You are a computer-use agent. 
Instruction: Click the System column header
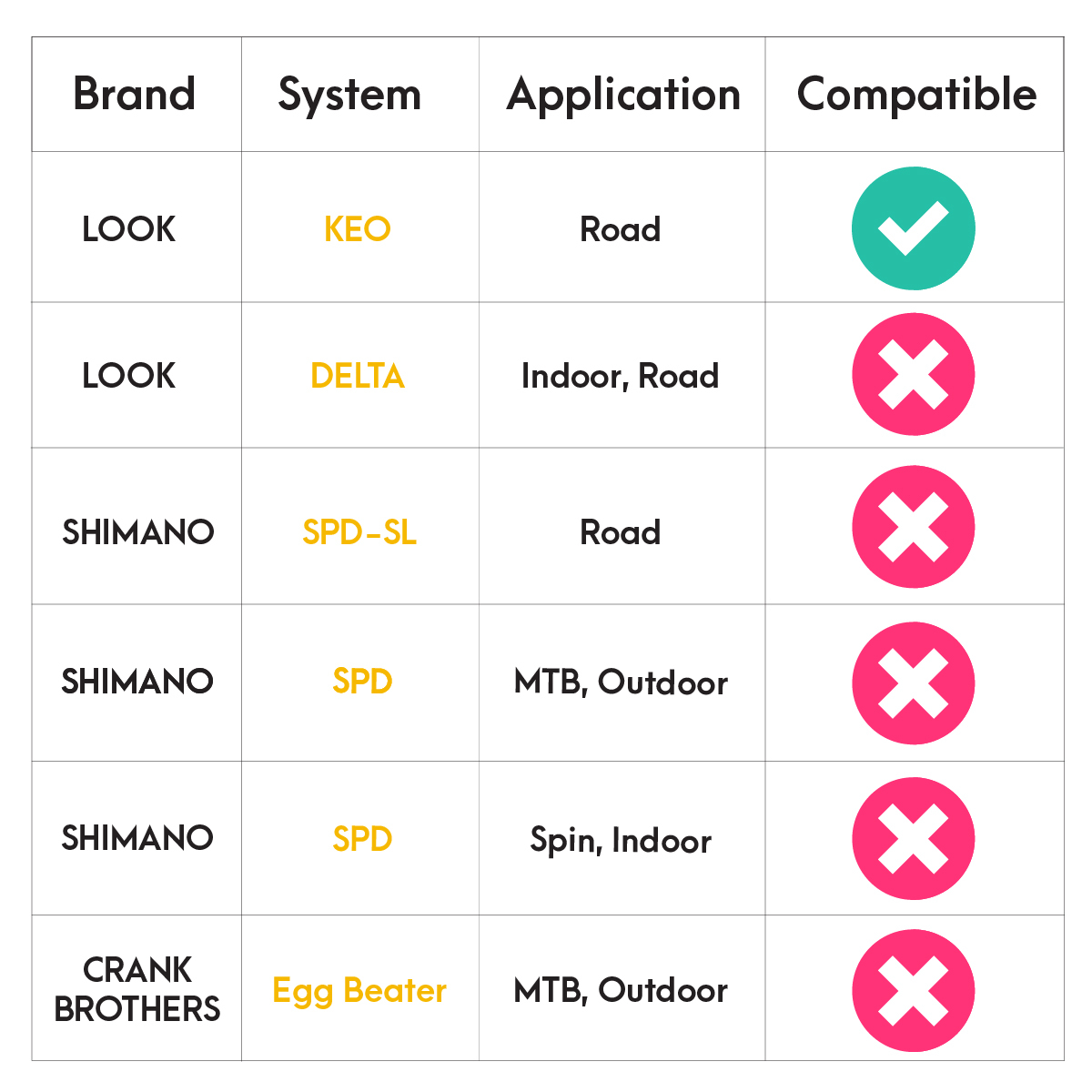tap(349, 95)
